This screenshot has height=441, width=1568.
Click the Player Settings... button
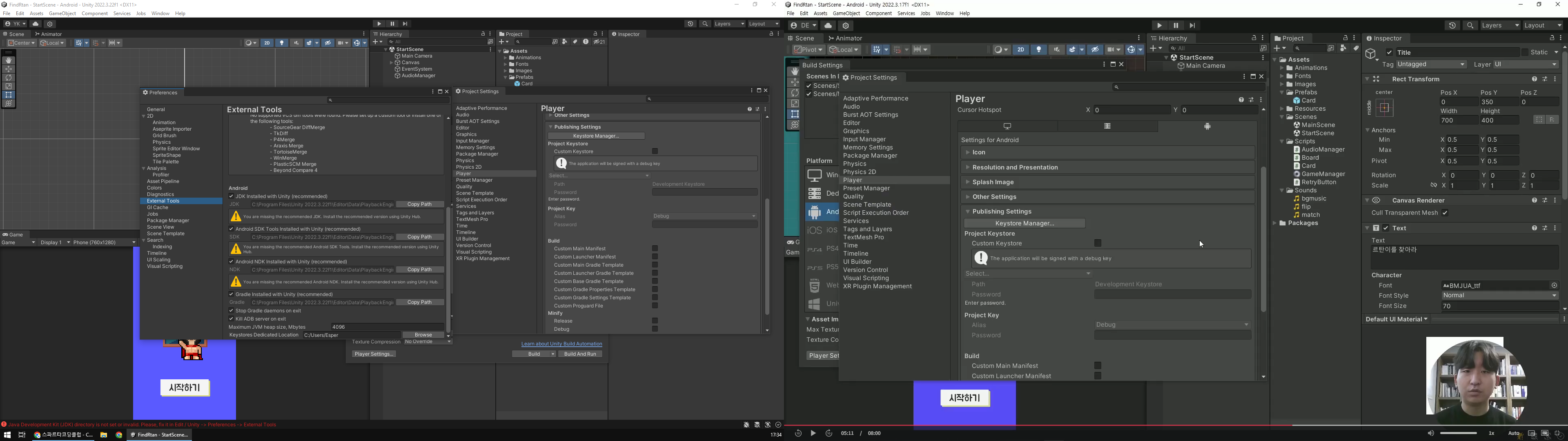(x=374, y=354)
